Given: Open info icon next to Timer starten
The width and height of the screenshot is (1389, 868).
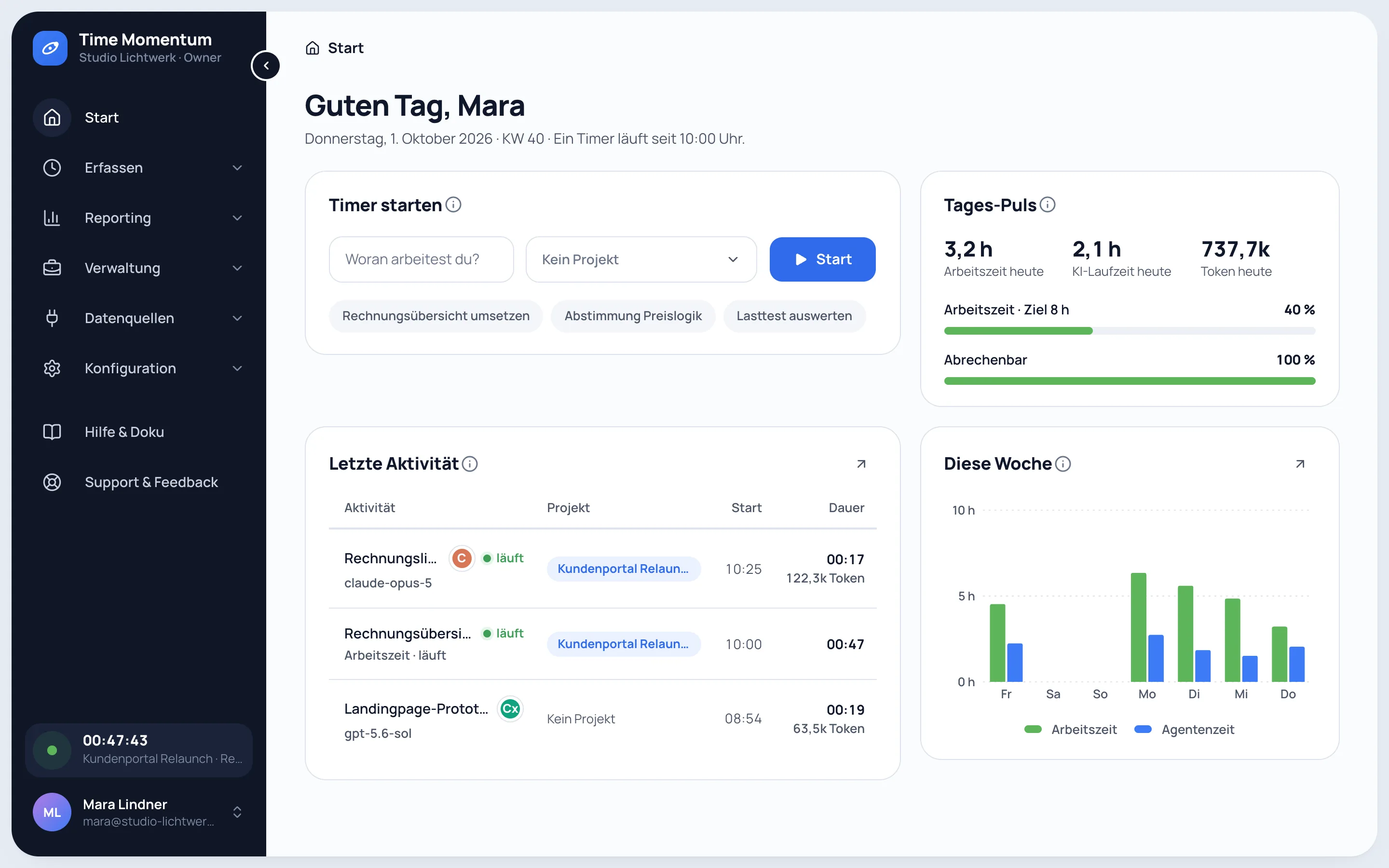Looking at the screenshot, I should 453,204.
